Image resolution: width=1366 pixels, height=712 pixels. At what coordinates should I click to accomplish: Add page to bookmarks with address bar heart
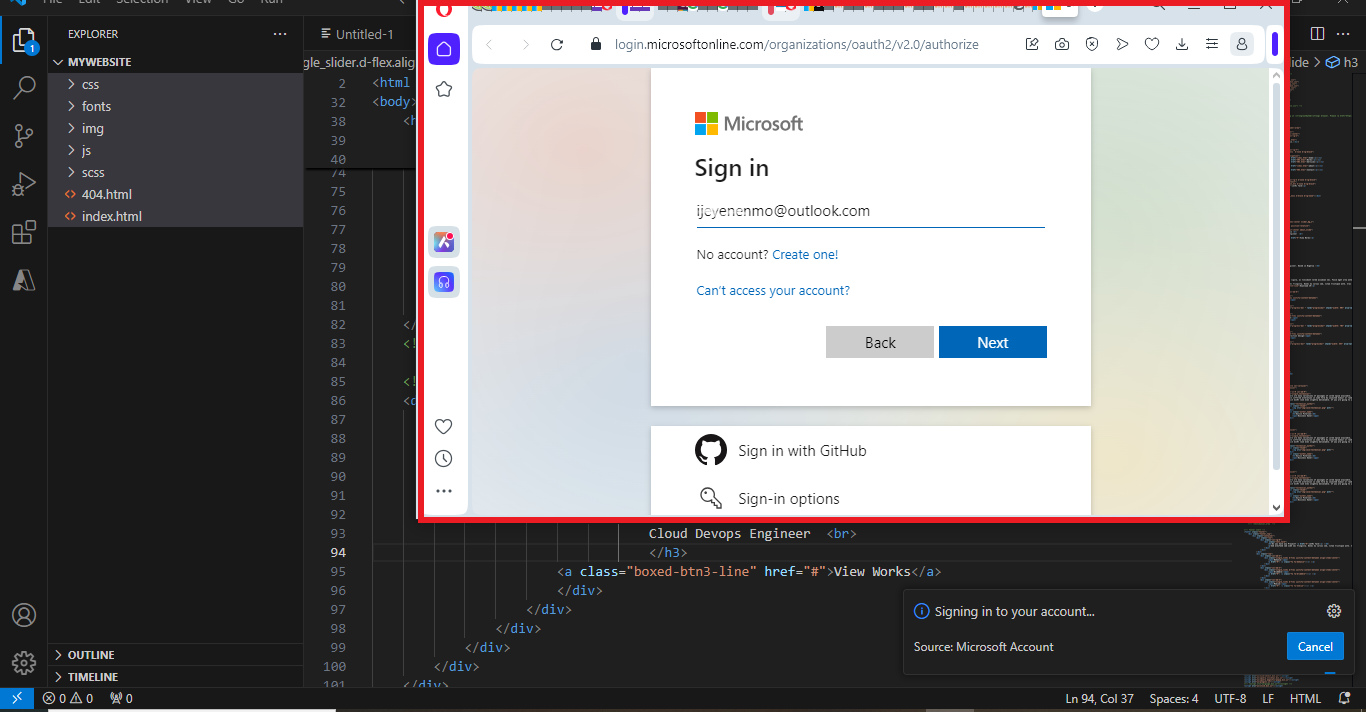click(x=1152, y=44)
